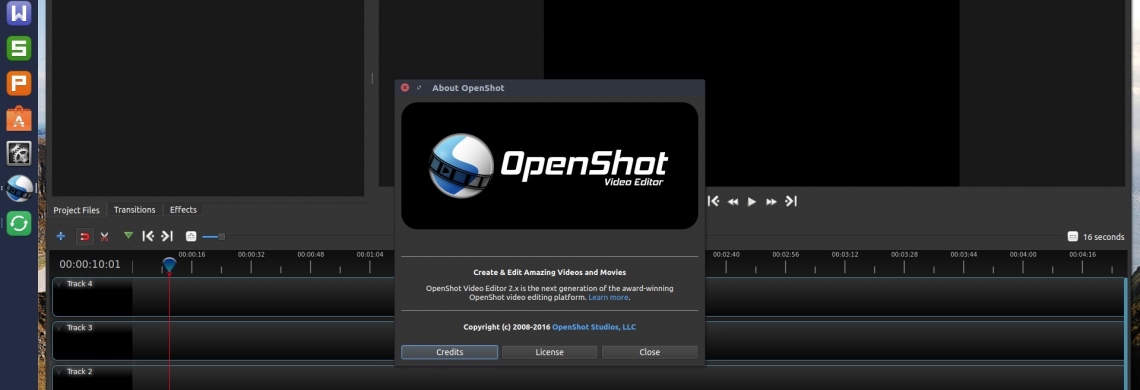Click the OpenShot icon in the dock
This screenshot has width=1140, height=390.
tap(19, 188)
